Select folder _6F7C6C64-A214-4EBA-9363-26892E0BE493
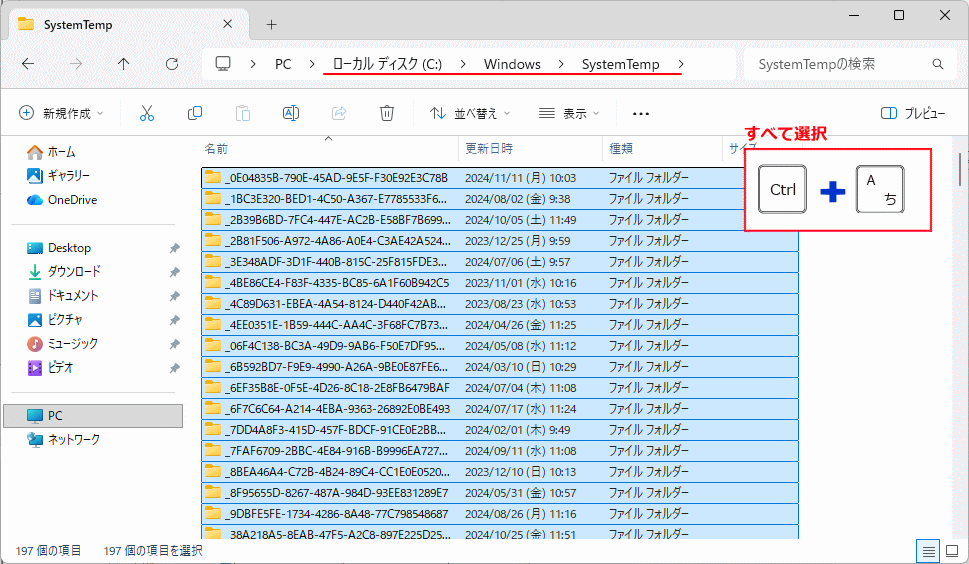 [x=500, y=409]
